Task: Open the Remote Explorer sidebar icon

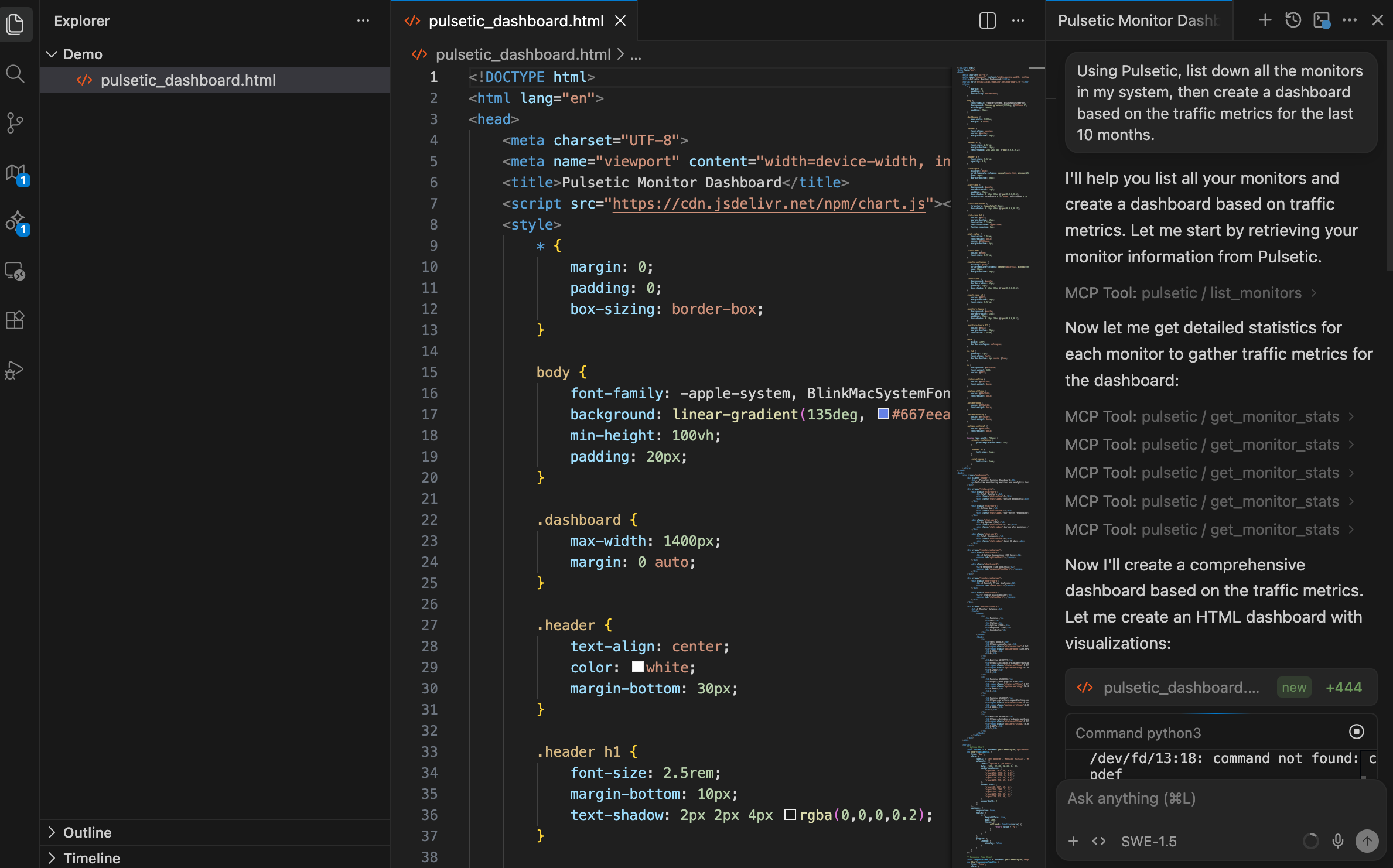Action: pyautogui.click(x=16, y=271)
